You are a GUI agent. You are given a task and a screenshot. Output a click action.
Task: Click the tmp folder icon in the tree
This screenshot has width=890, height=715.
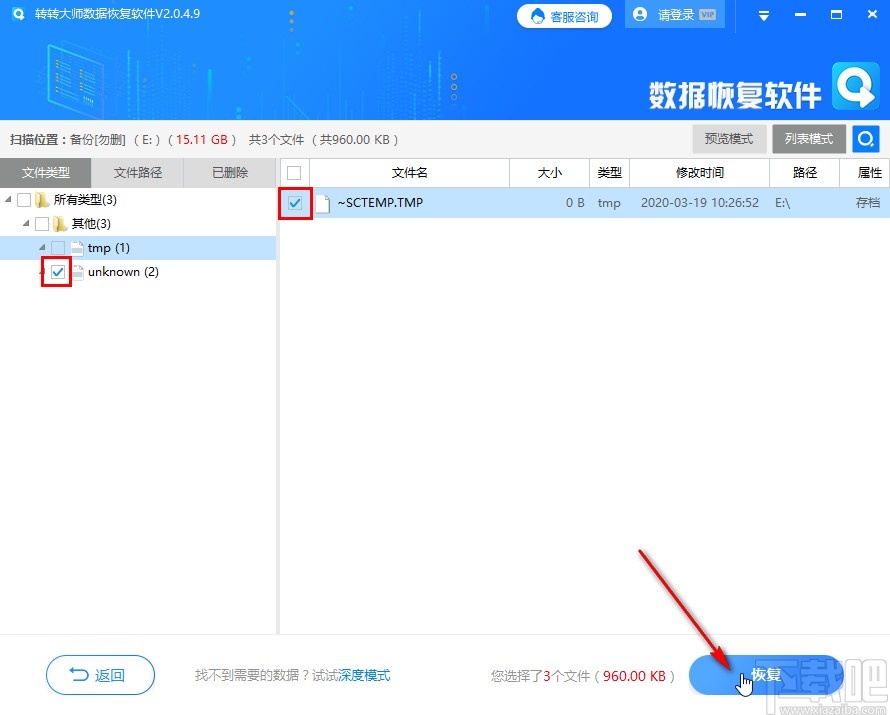tap(79, 247)
